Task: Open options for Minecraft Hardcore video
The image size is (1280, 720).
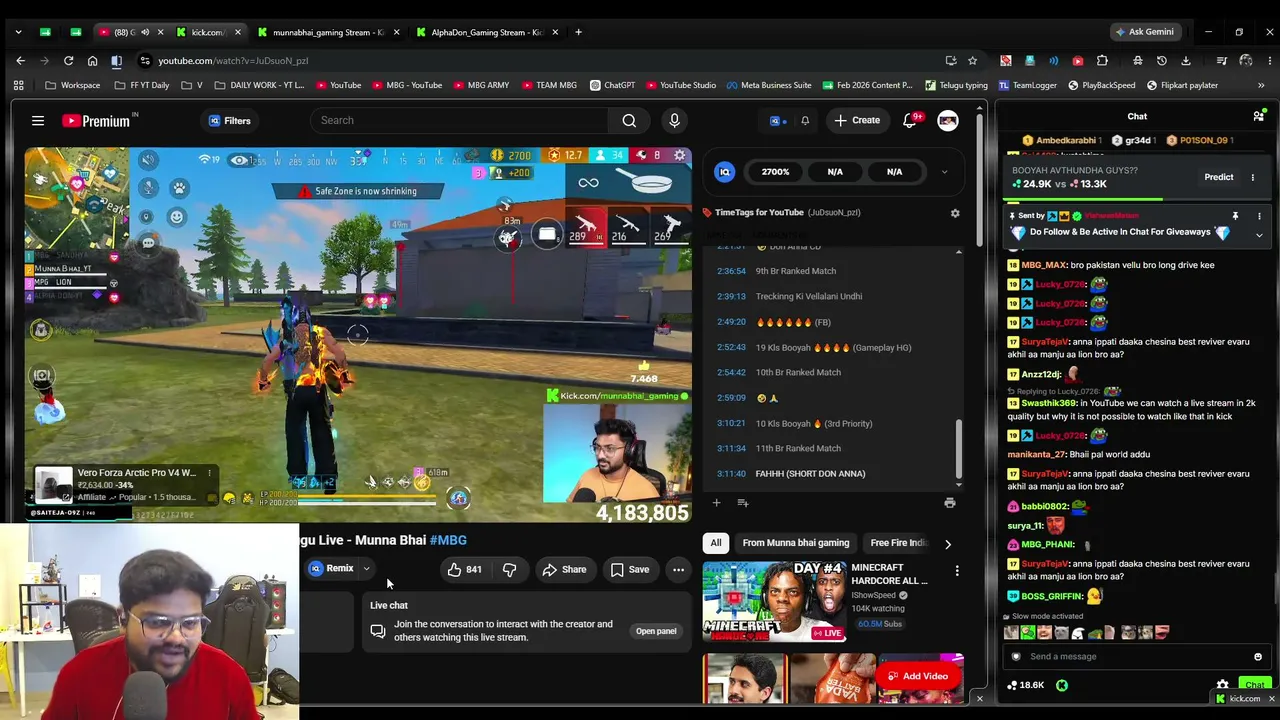Action: (x=957, y=571)
